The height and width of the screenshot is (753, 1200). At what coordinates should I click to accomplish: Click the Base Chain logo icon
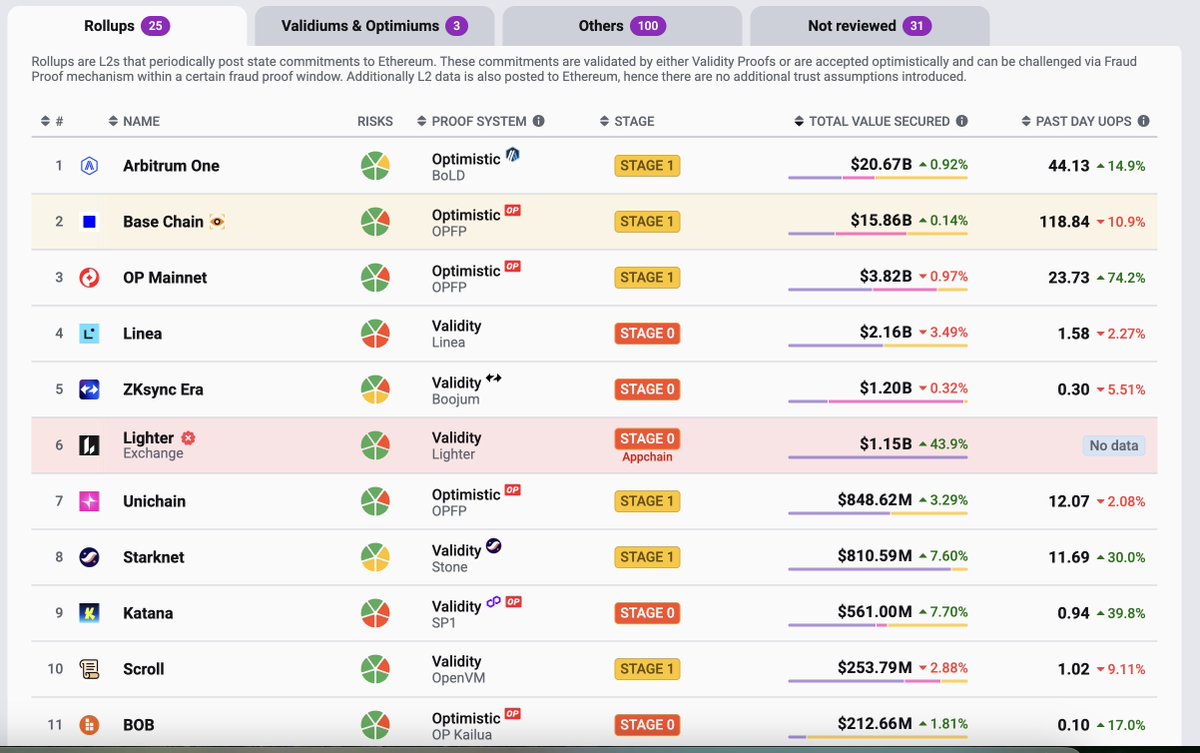(89, 222)
